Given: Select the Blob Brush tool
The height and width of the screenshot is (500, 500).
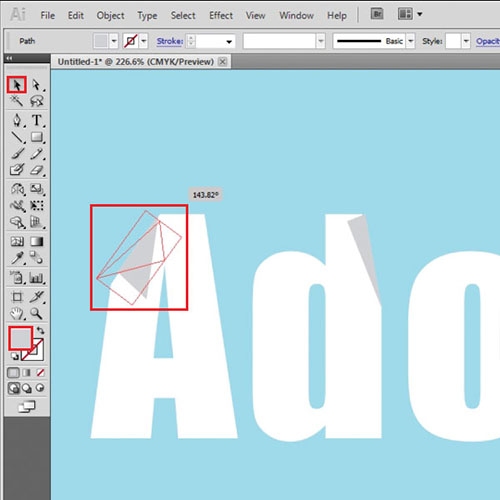Looking at the screenshot, I should tap(17, 170).
